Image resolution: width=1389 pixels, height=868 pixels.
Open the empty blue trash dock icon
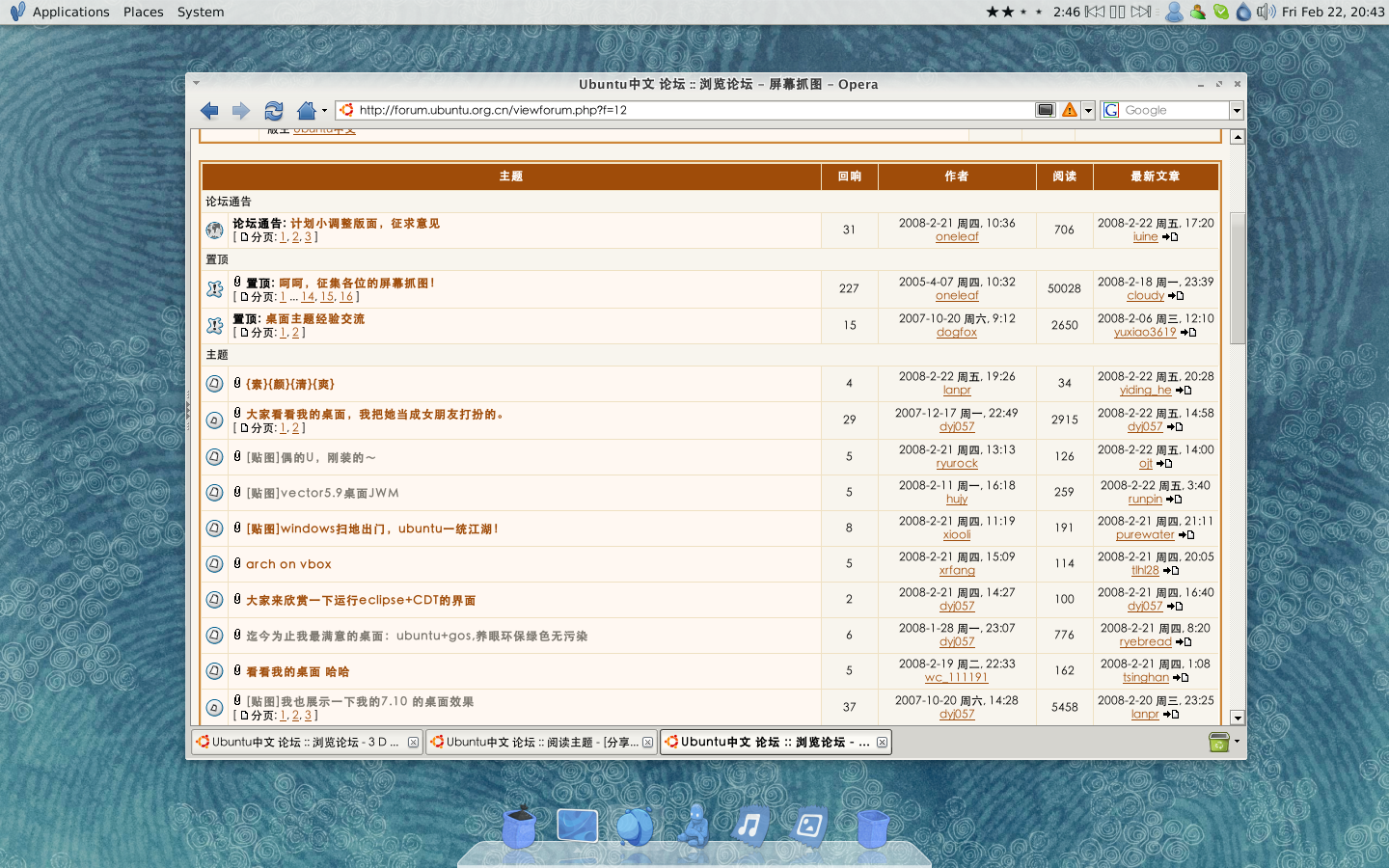coord(872,828)
